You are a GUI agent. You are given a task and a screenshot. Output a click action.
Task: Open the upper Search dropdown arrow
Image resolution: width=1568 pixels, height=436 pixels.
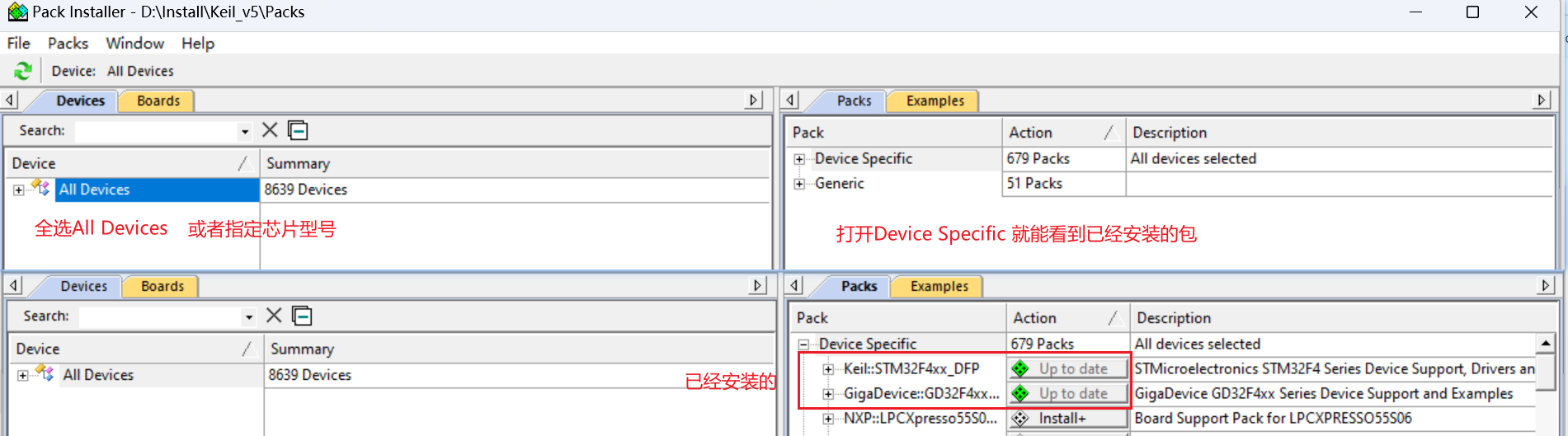coord(245,131)
